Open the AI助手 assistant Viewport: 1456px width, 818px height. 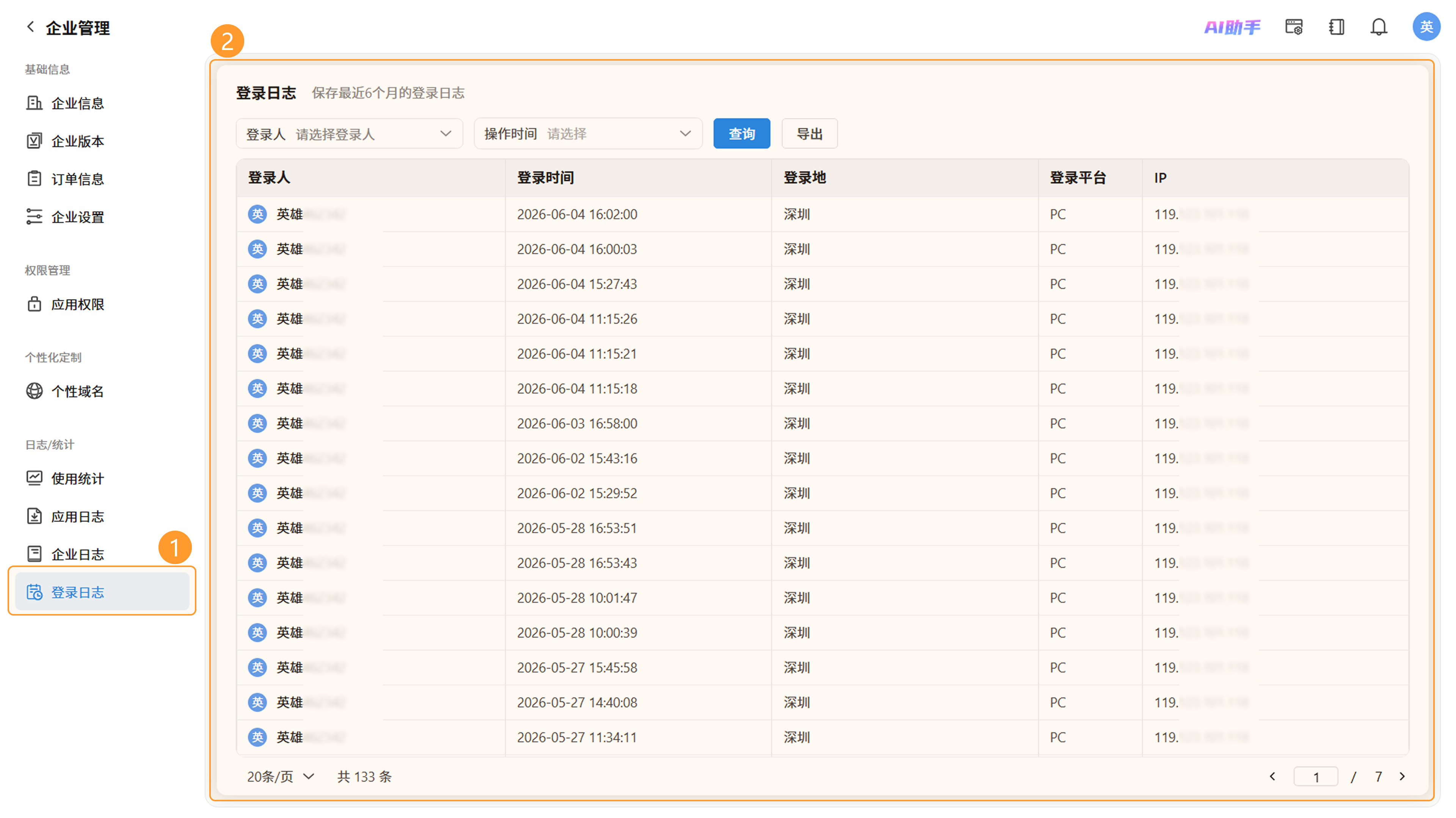click(1232, 27)
